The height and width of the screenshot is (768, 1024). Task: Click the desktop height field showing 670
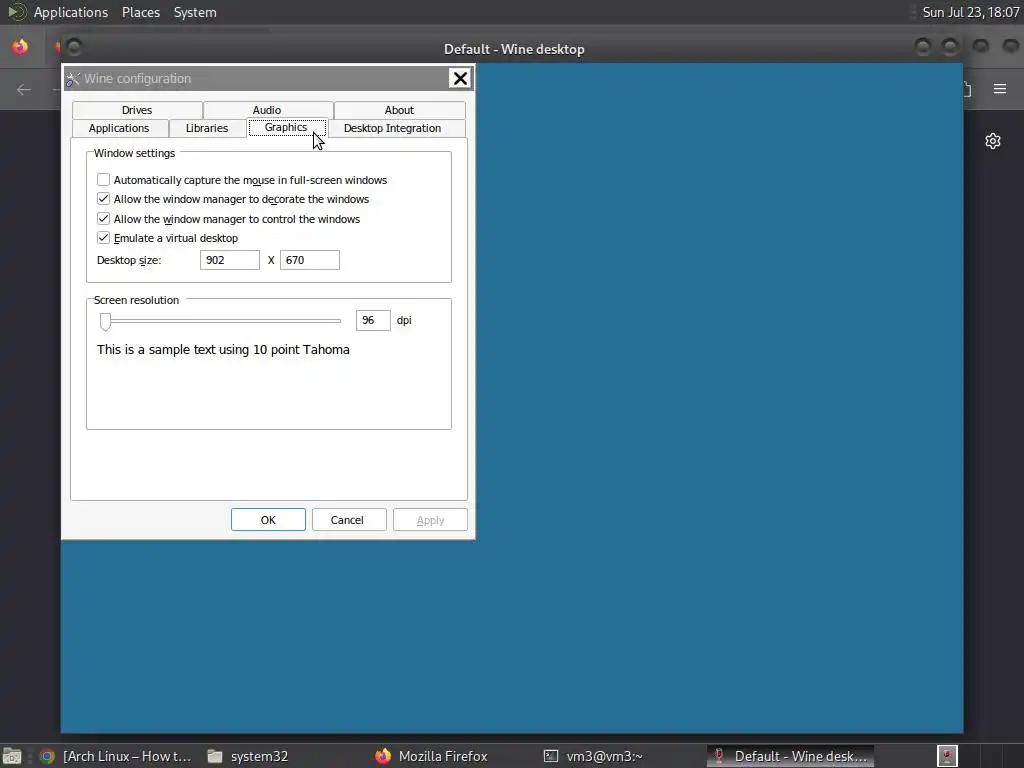310,260
